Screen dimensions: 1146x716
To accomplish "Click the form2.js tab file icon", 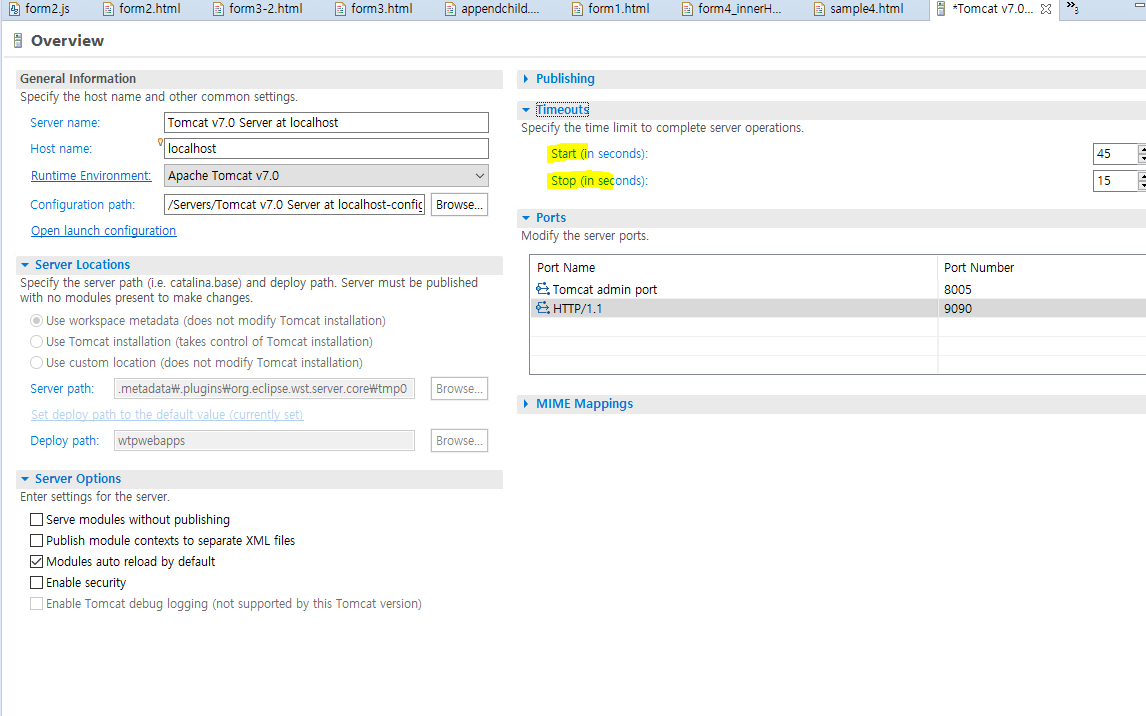I will point(14,9).
